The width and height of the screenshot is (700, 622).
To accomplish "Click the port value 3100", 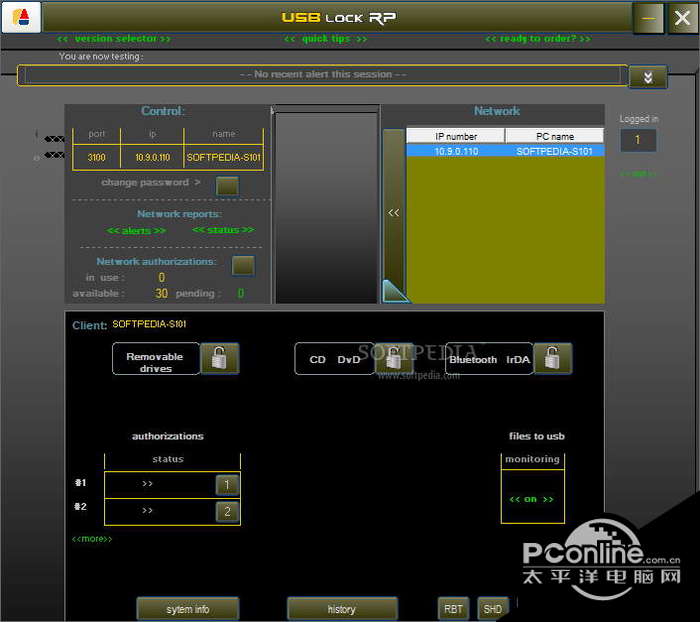I will pos(96,157).
